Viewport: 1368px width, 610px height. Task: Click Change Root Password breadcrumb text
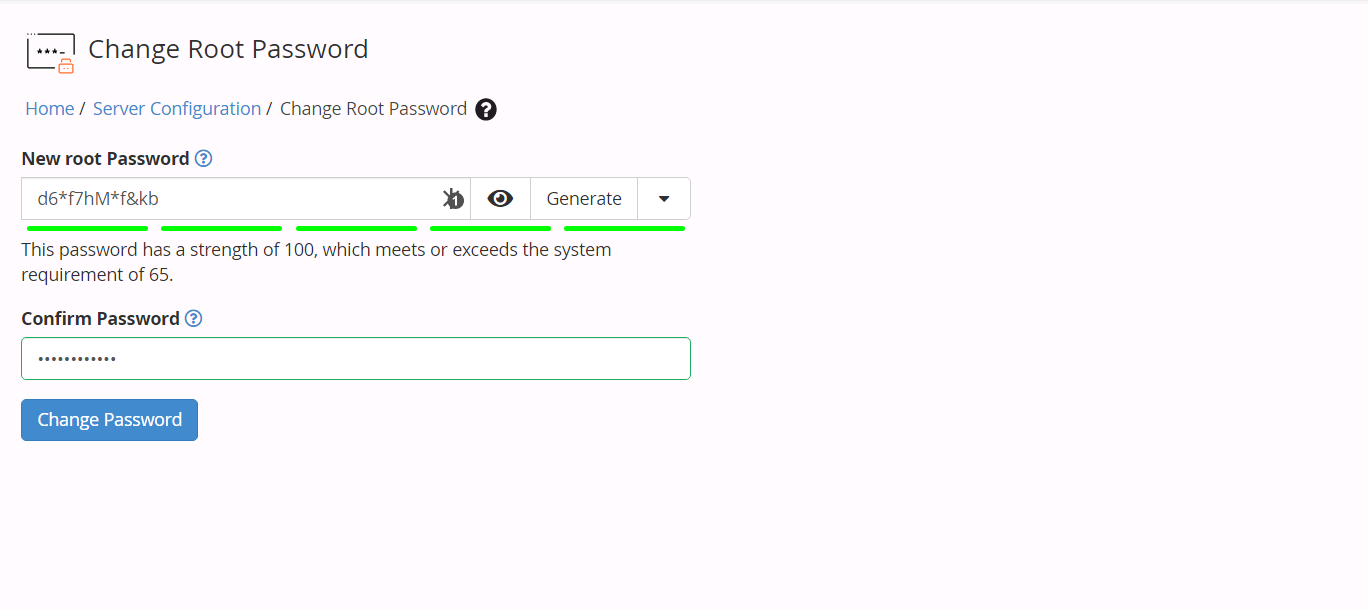tap(373, 109)
